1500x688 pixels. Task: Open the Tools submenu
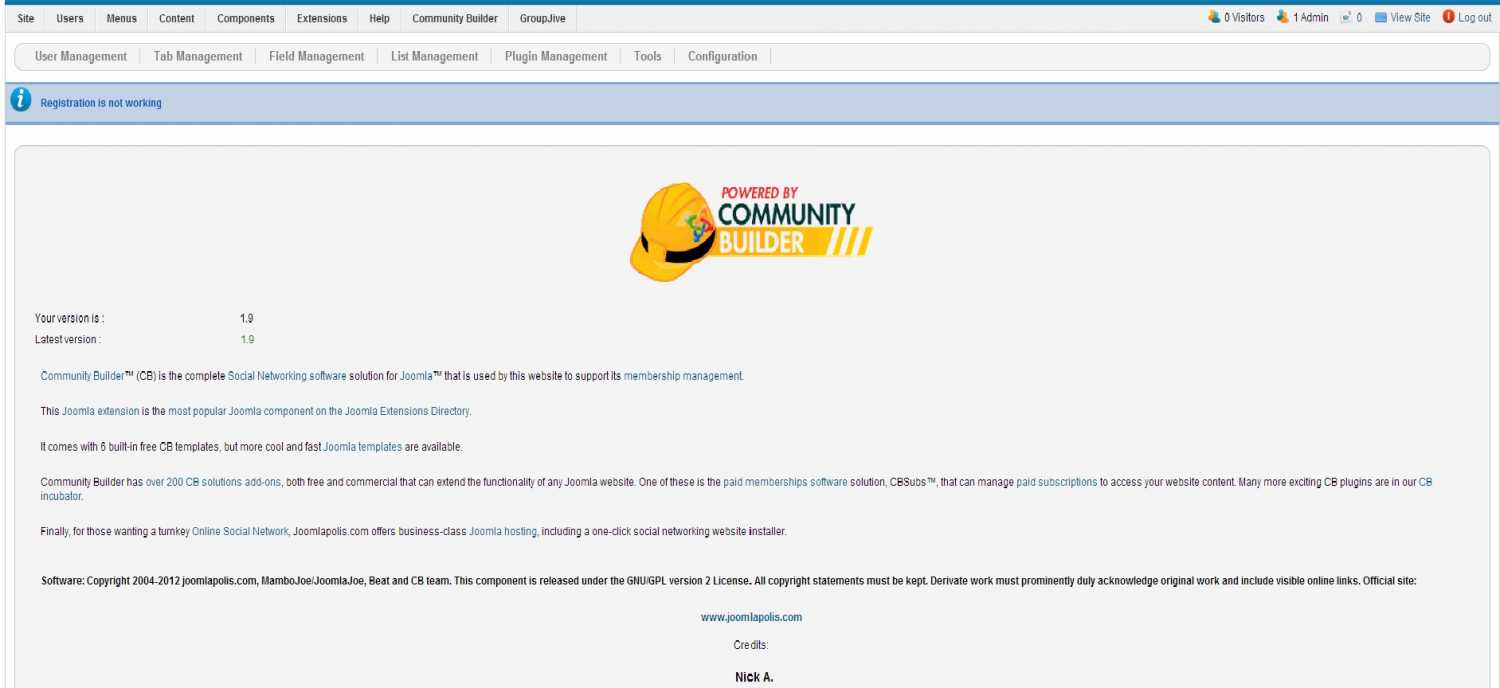tap(648, 56)
